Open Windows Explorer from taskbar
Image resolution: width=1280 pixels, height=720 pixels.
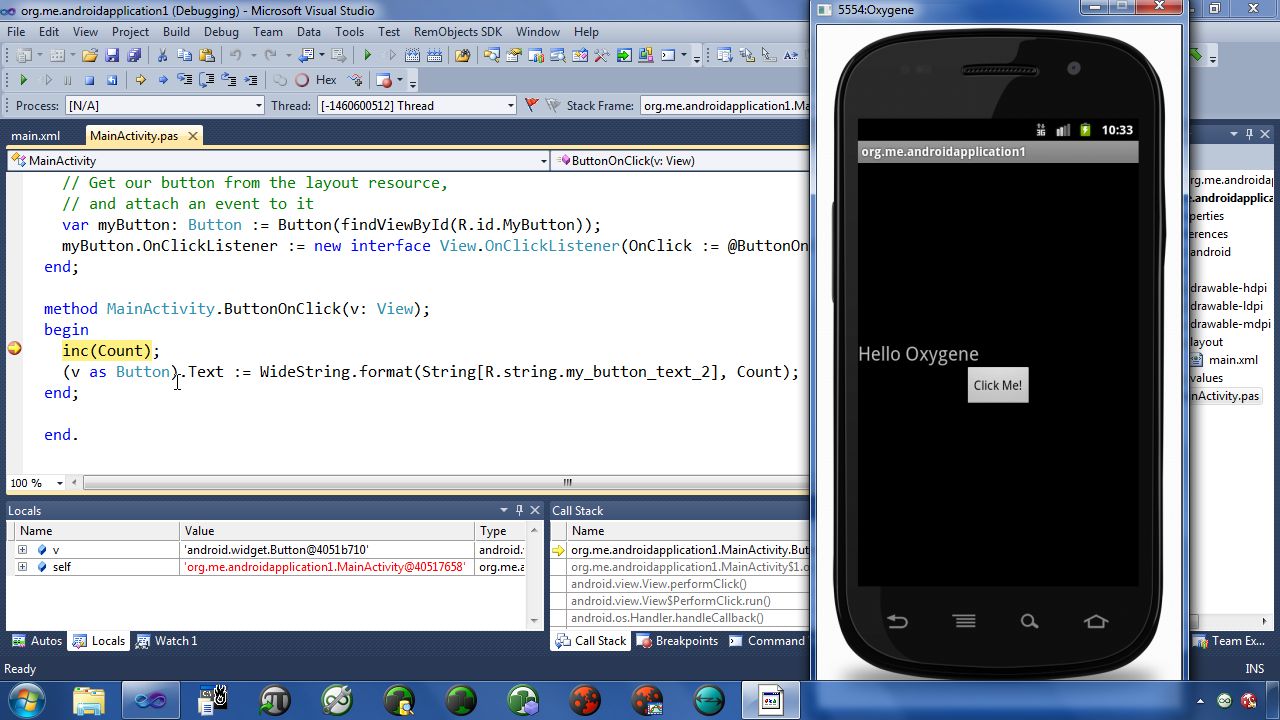[x=89, y=699]
